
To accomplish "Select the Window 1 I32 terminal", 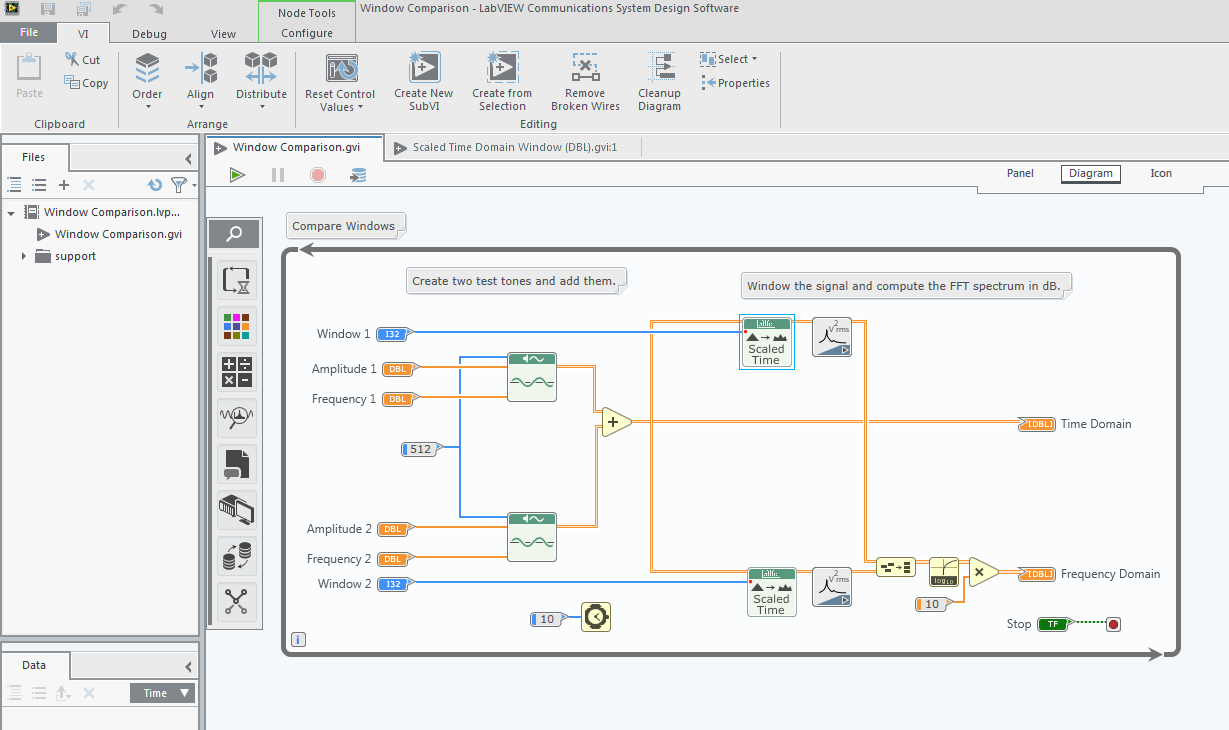I will coord(392,334).
